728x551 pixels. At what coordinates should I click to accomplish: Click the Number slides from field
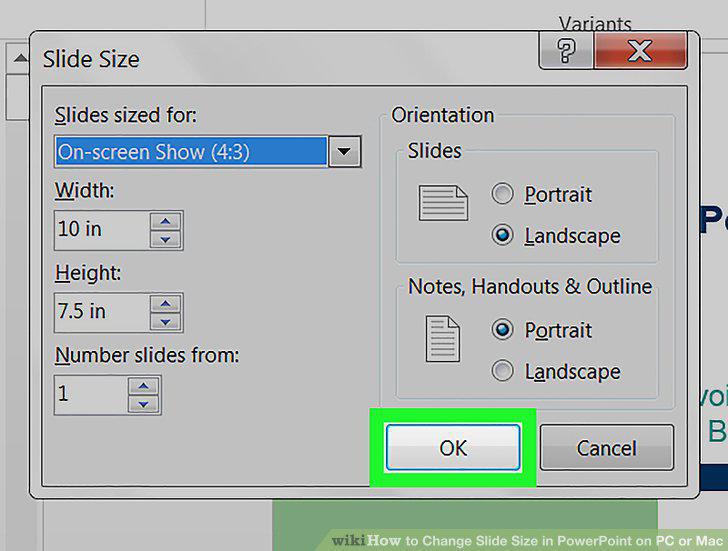coord(91,395)
